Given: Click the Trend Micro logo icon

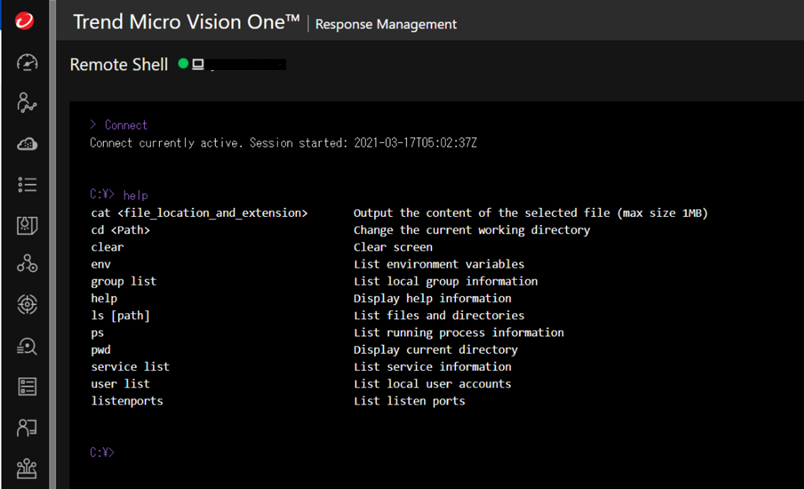Looking at the screenshot, I should pyautogui.click(x=25, y=20).
